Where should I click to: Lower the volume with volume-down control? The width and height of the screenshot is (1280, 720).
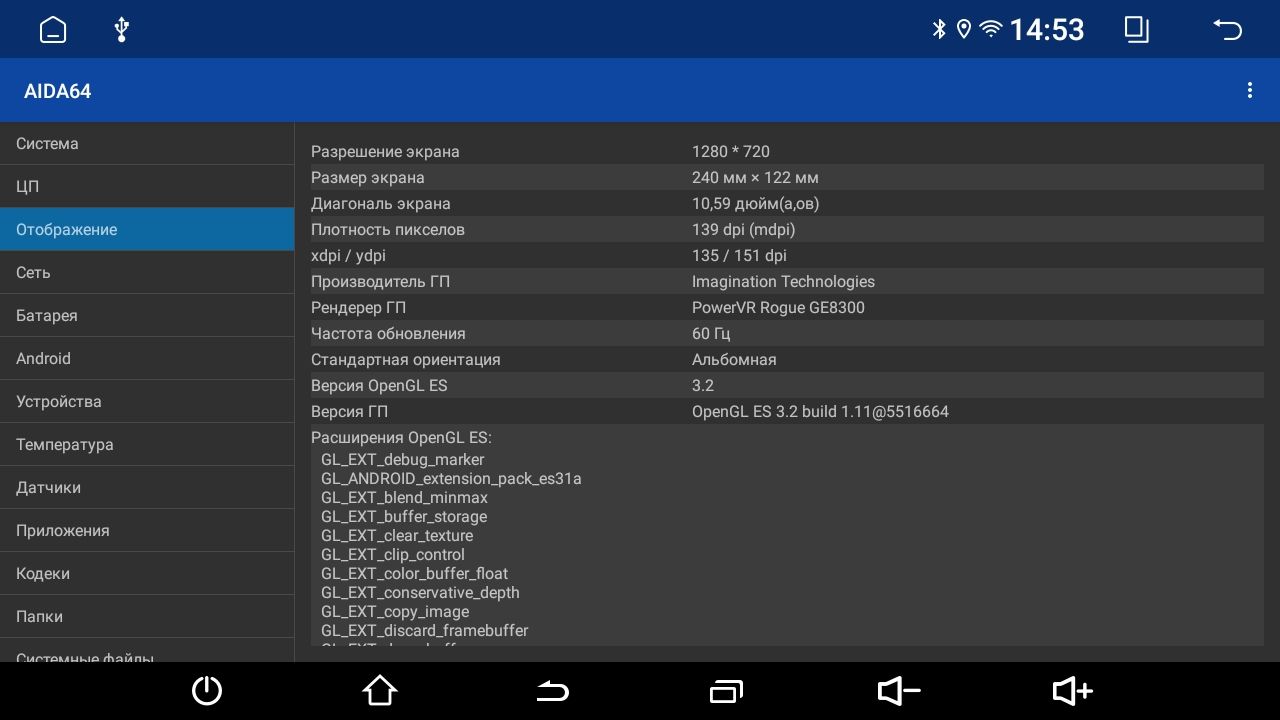(898, 691)
